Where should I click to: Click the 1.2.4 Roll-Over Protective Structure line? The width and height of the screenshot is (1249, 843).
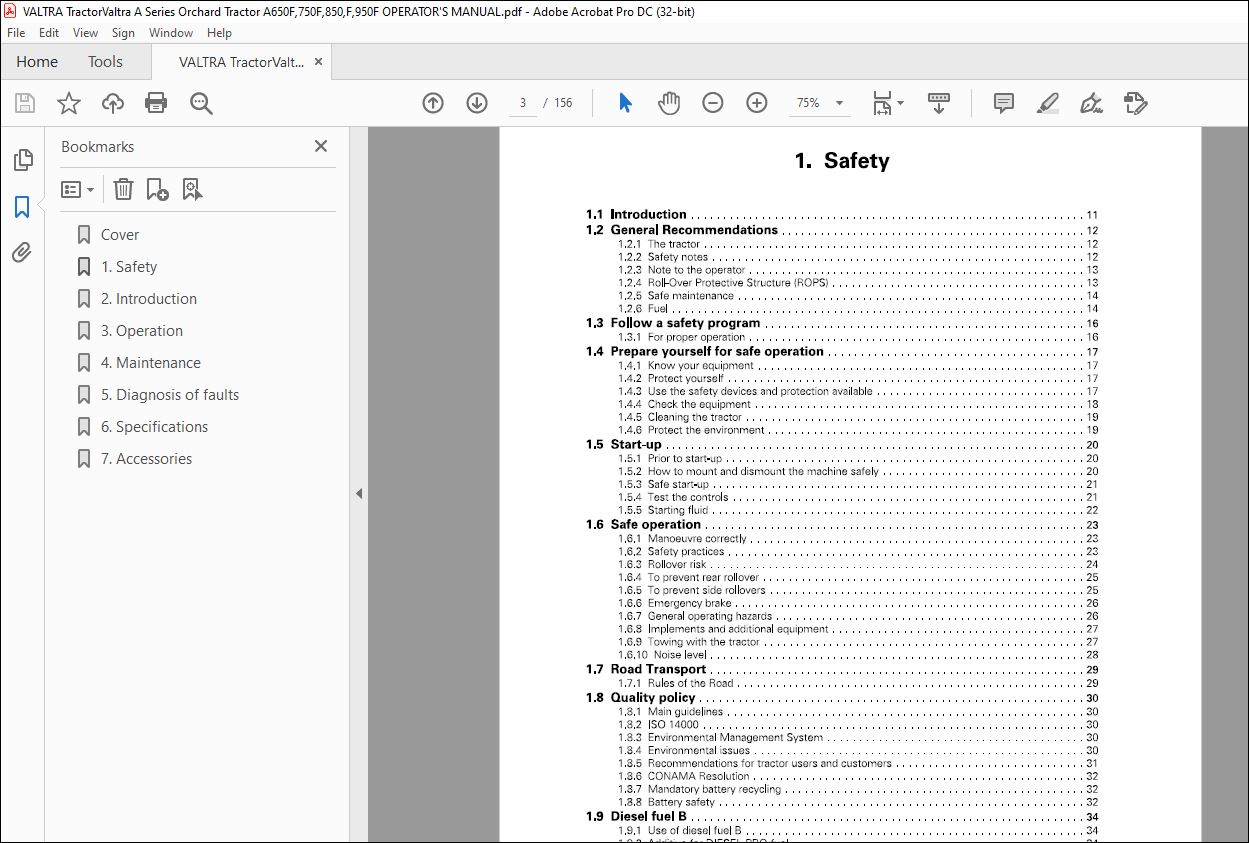click(858, 283)
